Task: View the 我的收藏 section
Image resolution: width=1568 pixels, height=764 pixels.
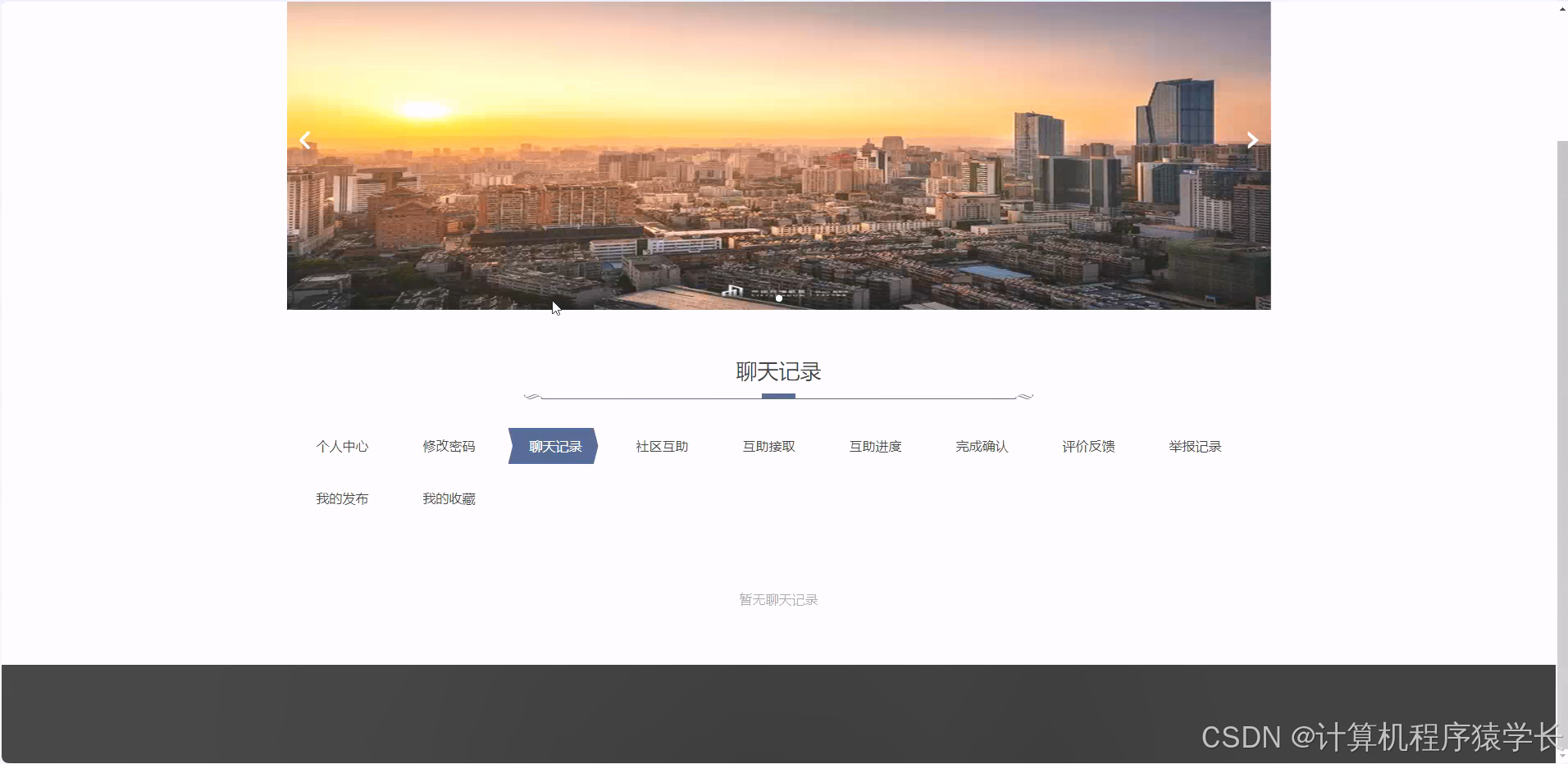Action: (x=449, y=499)
